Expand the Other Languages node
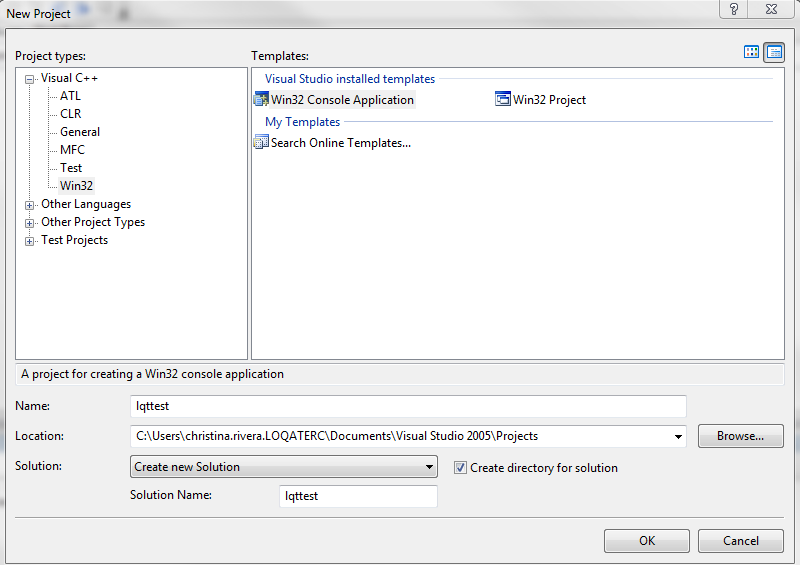This screenshot has width=800, height=565. click(30, 205)
